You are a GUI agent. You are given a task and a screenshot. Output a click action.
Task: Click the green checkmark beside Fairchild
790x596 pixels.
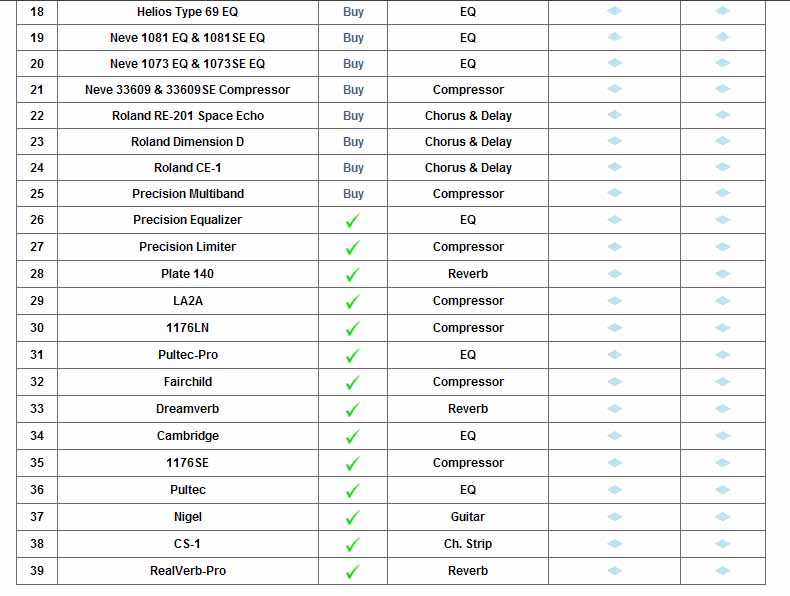pos(352,383)
